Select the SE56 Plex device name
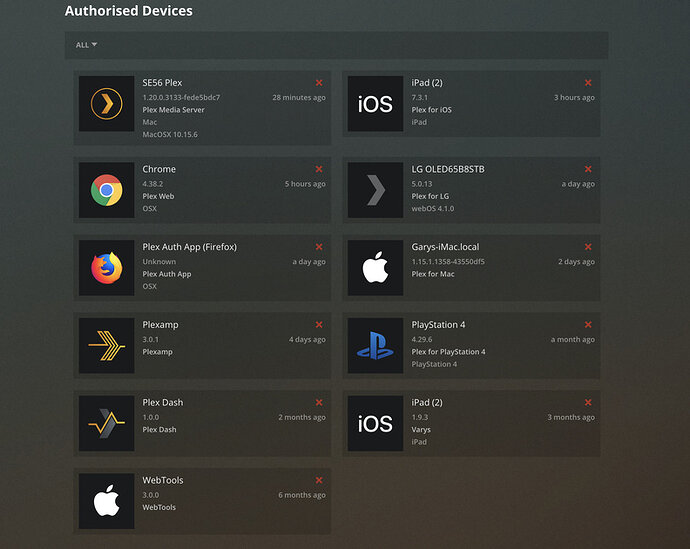690x549 pixels. point(162,83)
